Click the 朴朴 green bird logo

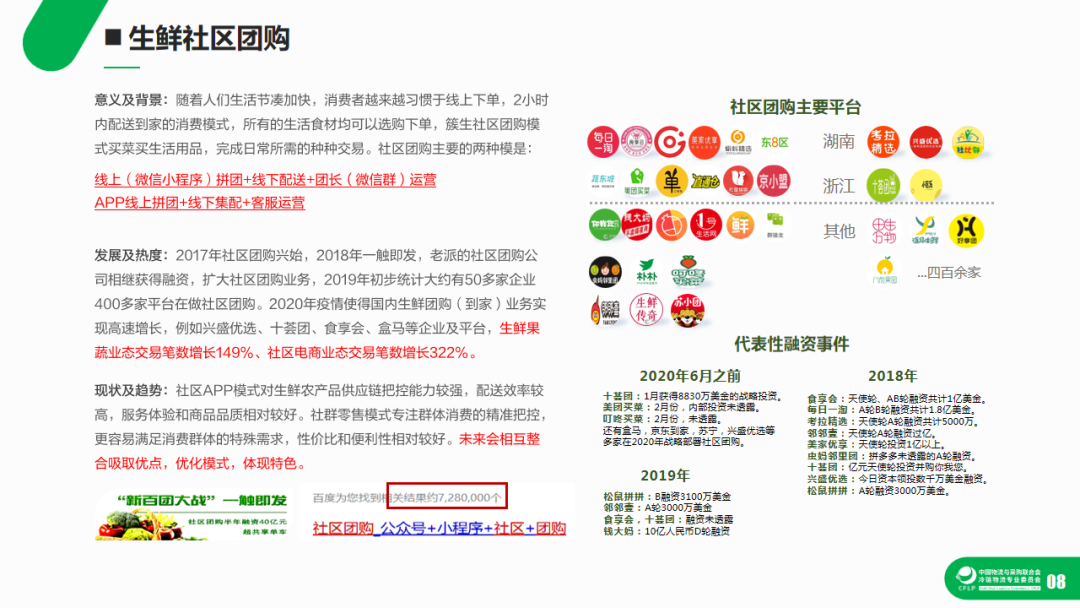pyautogui.click(x=646, y=271)
